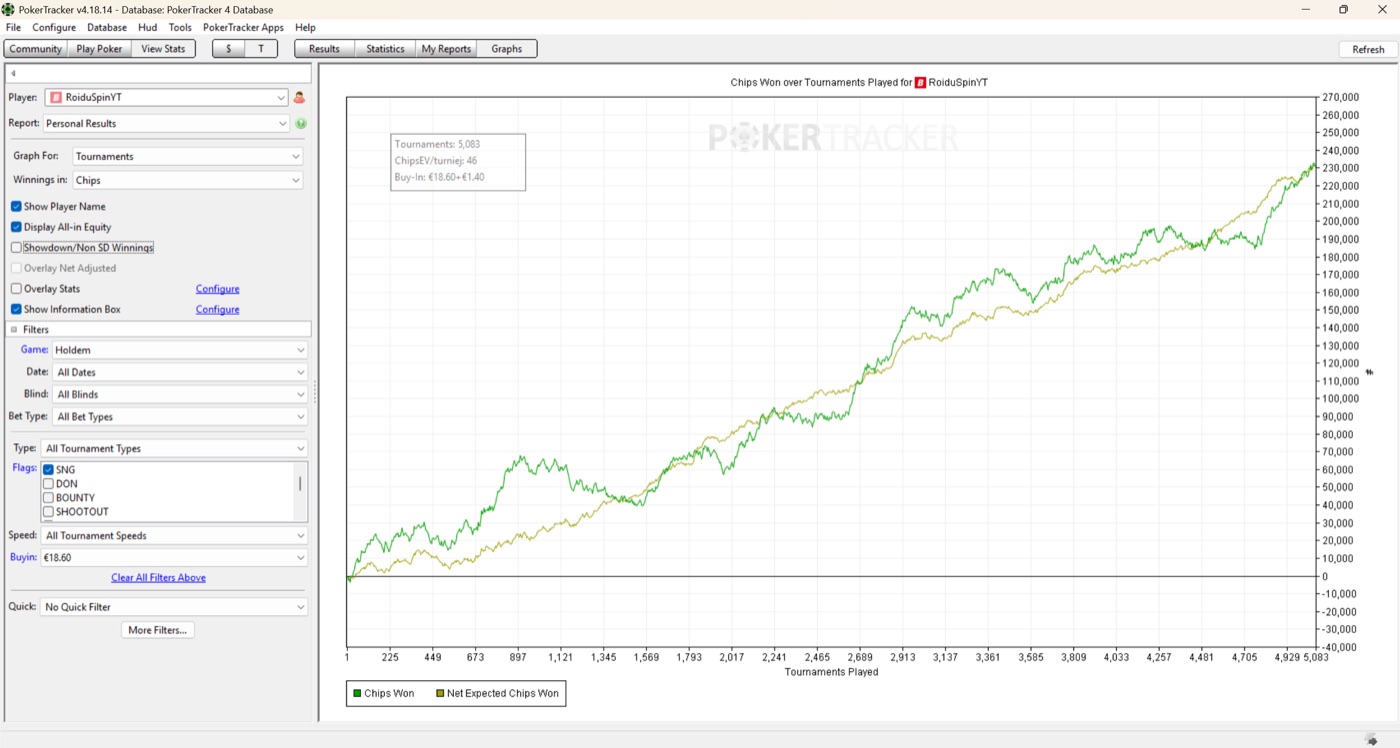Open the Winnings in dropdown

coord(188,181)
